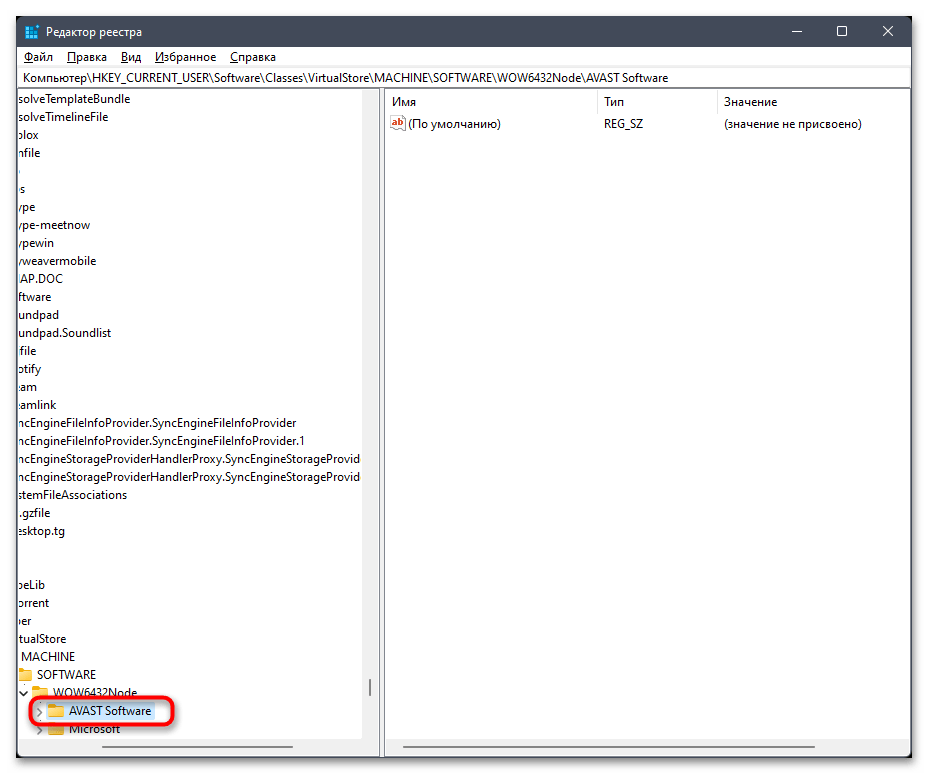Sort values by the Тип column header
The image size is (928, 774).
657,102
